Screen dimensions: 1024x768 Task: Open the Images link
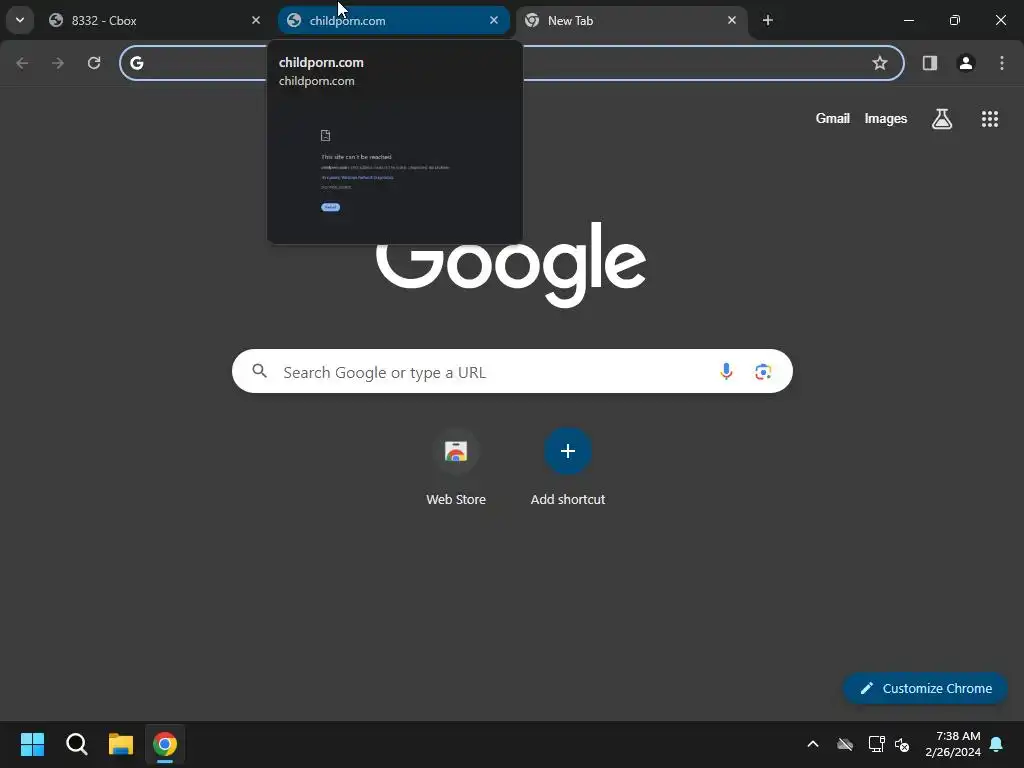[886, 118]
